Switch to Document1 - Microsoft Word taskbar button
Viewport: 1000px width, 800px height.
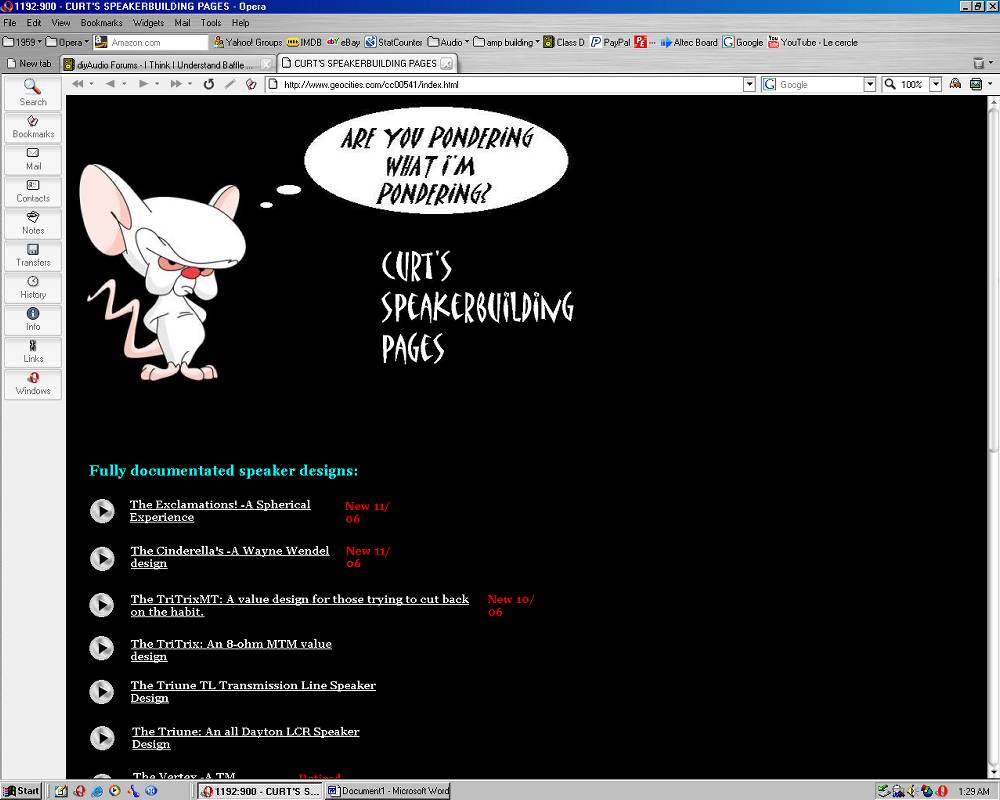point(388,791)
